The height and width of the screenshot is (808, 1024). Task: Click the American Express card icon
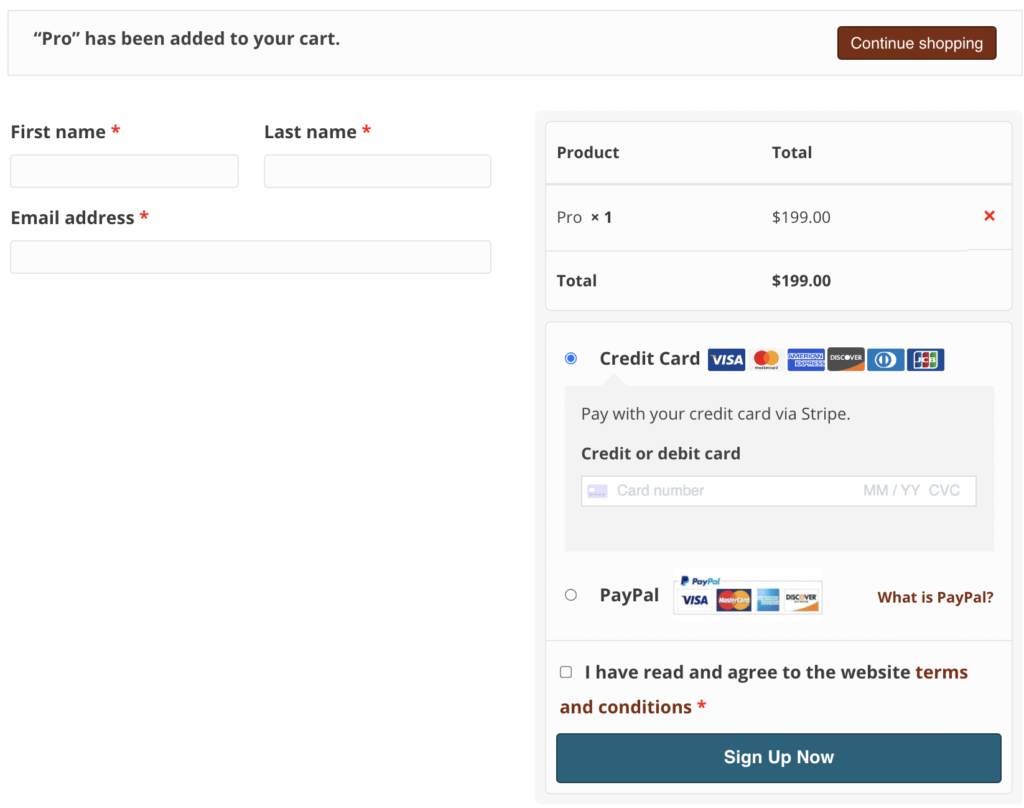click(806, 360)
